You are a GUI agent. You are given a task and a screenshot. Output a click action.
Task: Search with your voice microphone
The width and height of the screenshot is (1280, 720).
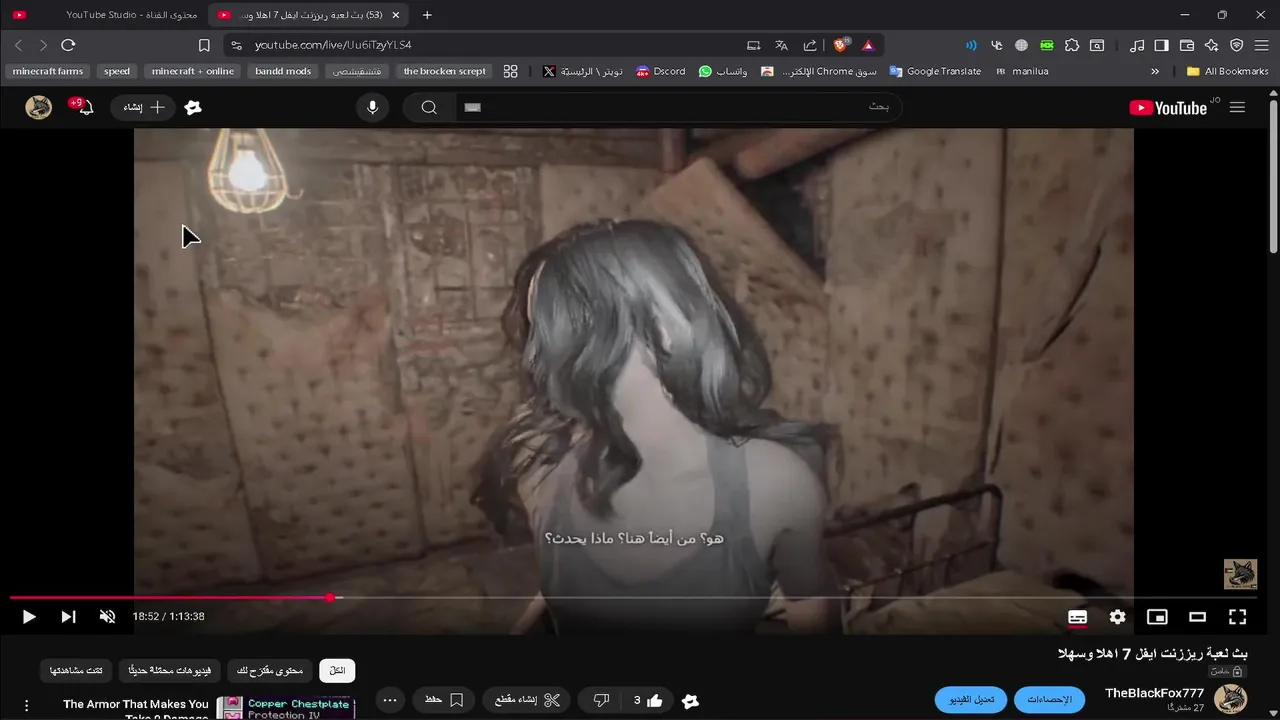pyautogui.click(x=373, y=107)
